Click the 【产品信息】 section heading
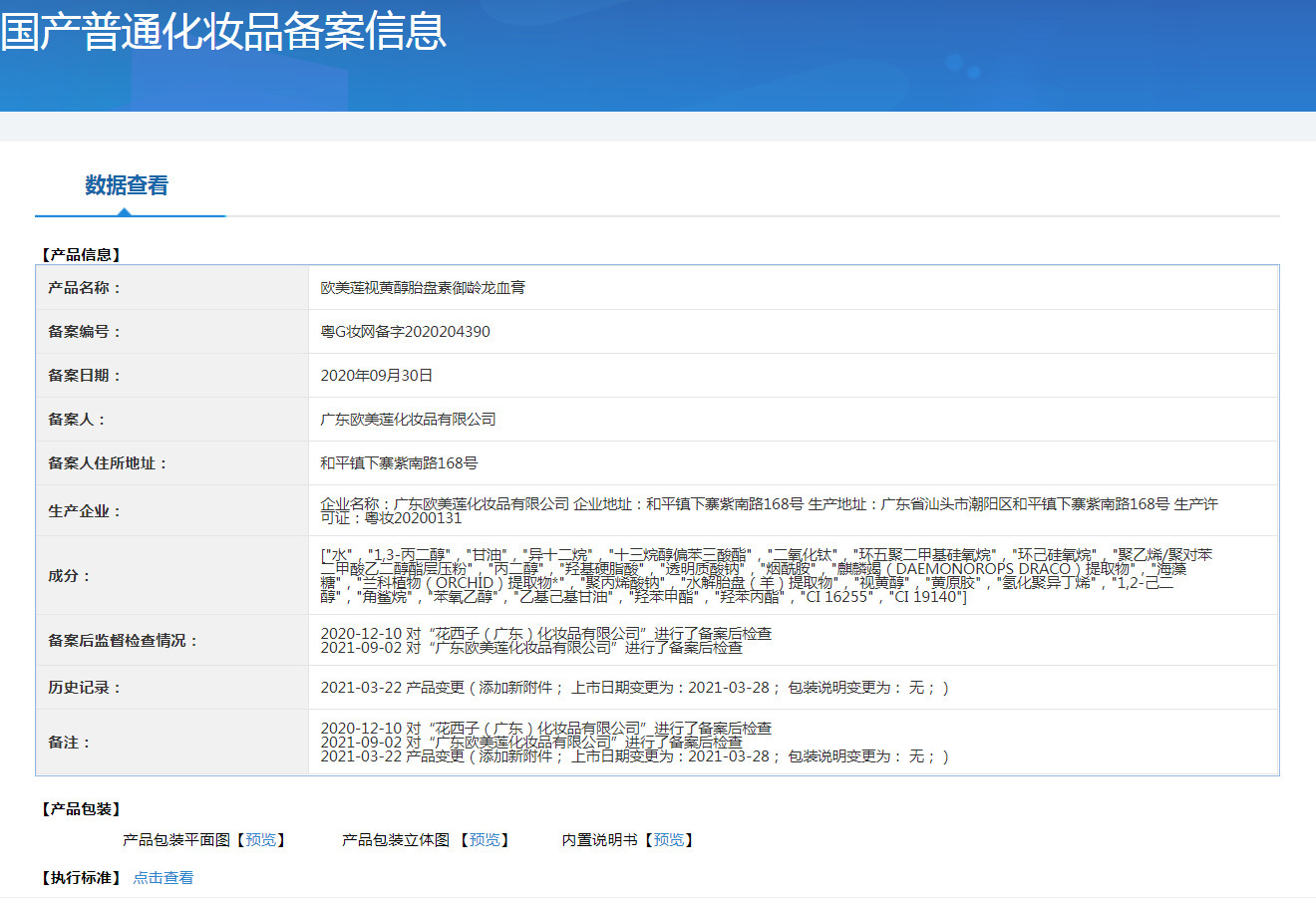 point(80,255)
